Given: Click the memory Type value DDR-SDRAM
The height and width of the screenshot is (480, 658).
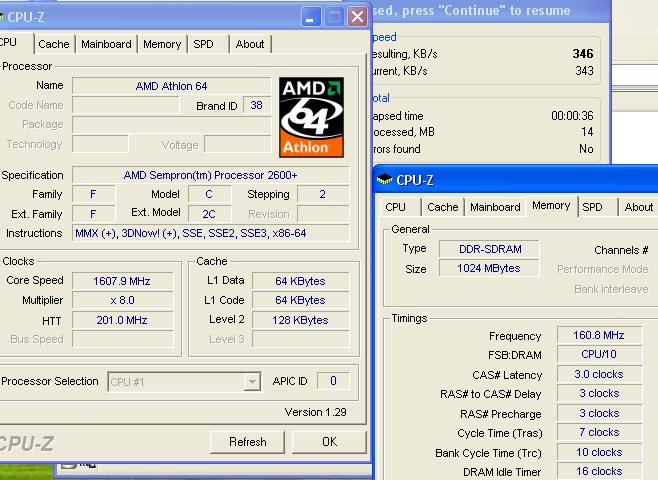Looking at the screenshot, I should pyautogui.click(x=489, y=249).
